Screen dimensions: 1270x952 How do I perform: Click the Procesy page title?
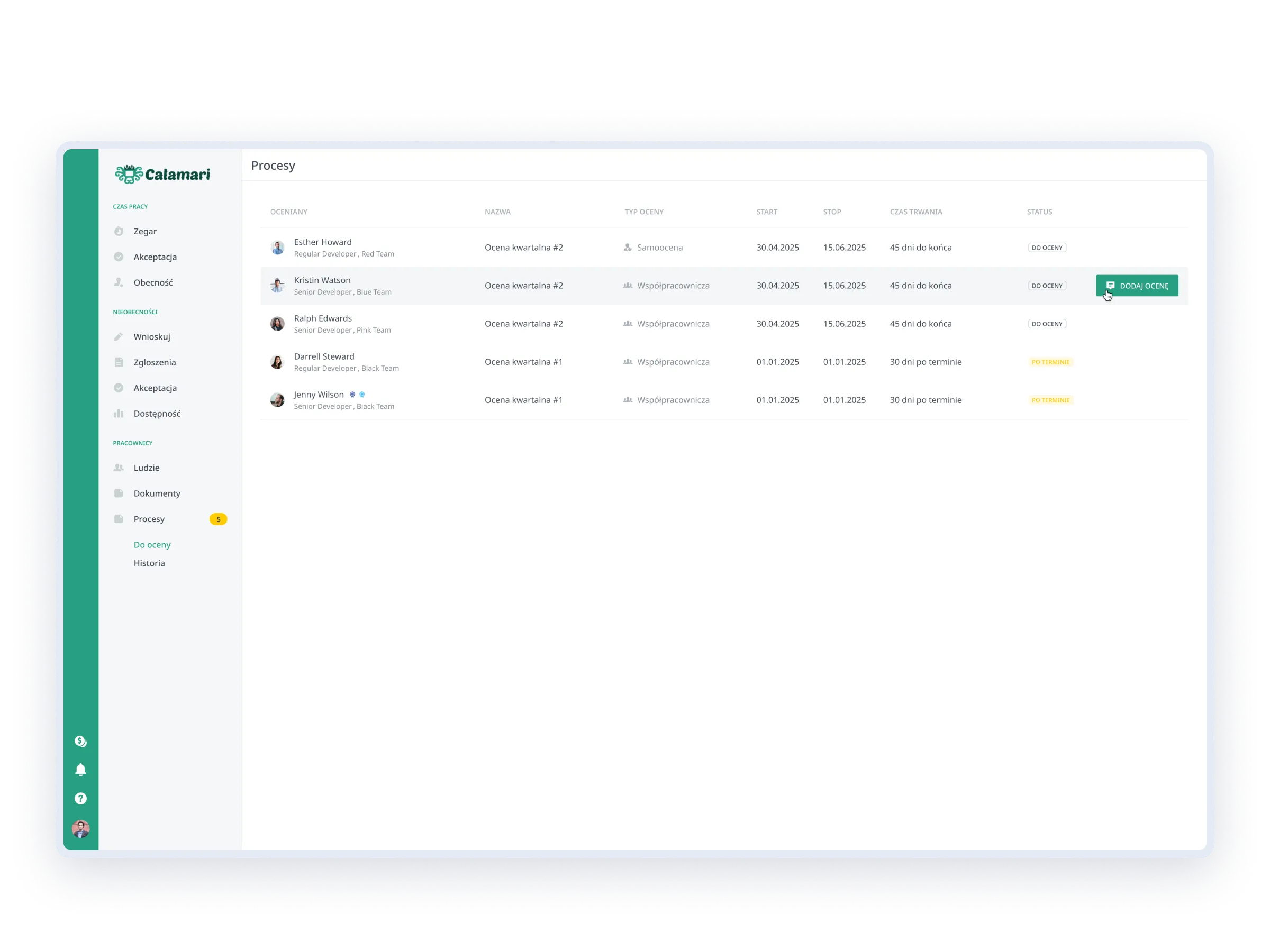273,165
